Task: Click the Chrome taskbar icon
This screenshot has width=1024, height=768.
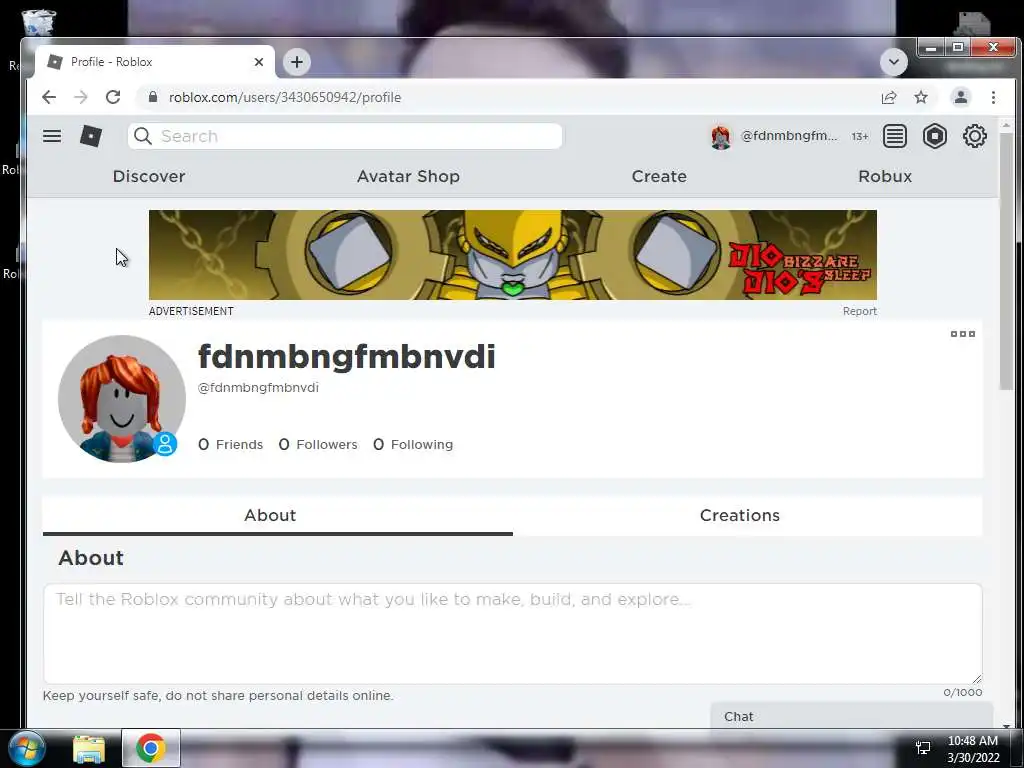Action: pyautogui.click(x=150, y=748)
